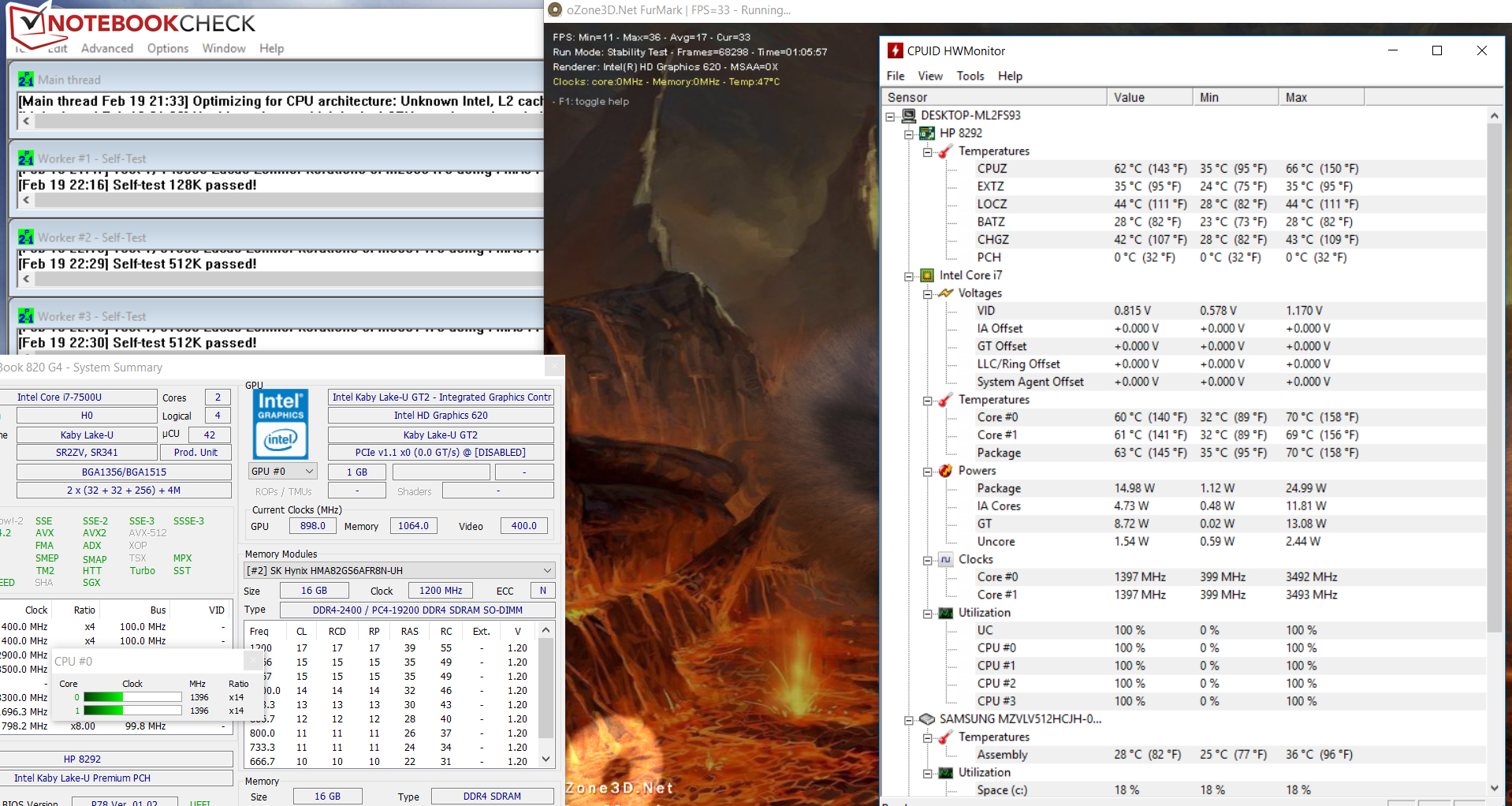Click the Intel Graphics logo in HWiNFO
1512x806 pixels.
[x=281, y=424]
